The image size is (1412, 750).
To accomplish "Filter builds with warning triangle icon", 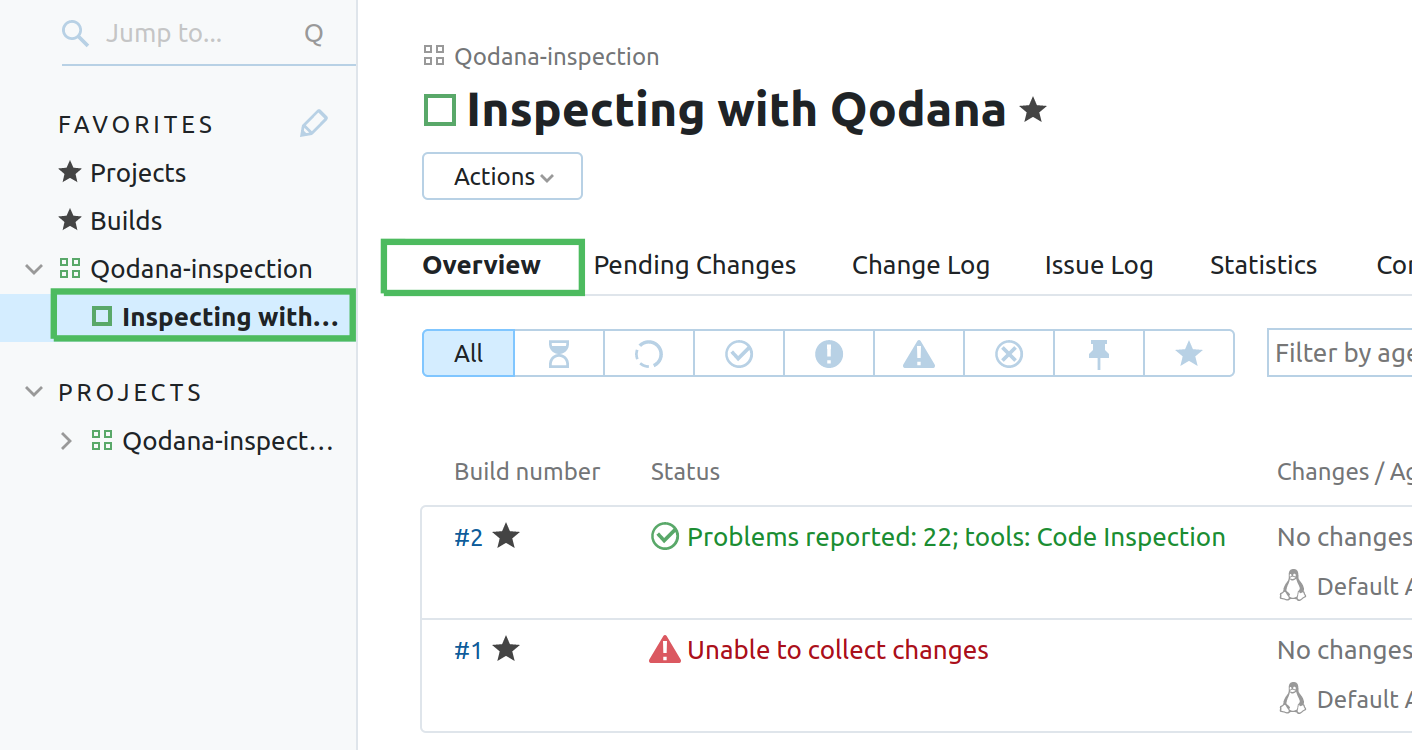I will [x=919, y=354].
